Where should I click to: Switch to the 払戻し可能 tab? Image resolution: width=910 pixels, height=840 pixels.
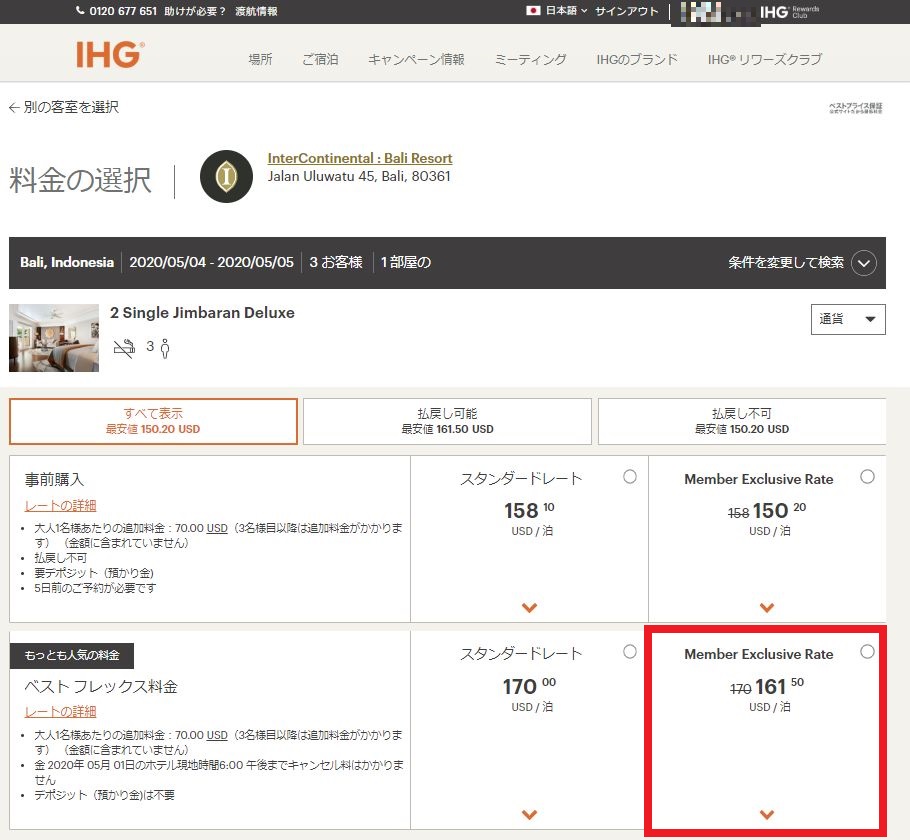tap(447, 421)
